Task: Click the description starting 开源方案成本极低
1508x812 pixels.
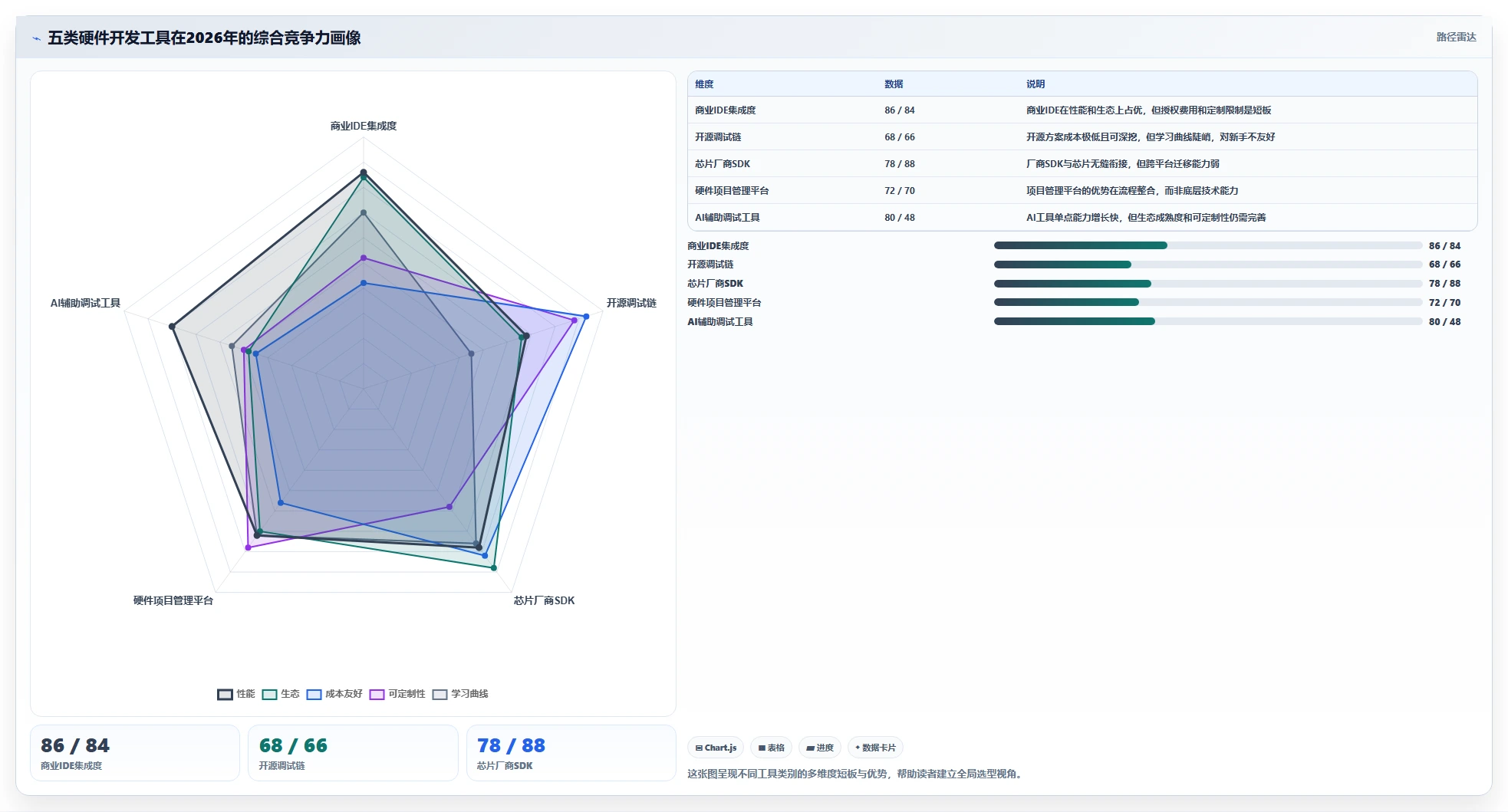Action: click(1151, 137)
